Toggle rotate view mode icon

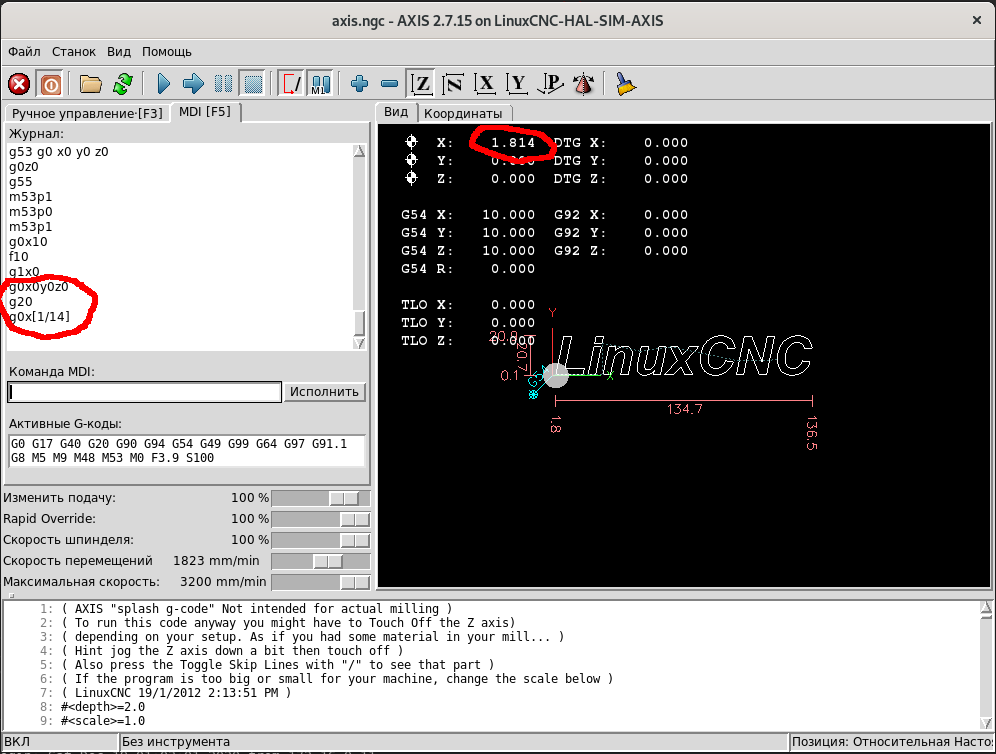pos(583,84)
